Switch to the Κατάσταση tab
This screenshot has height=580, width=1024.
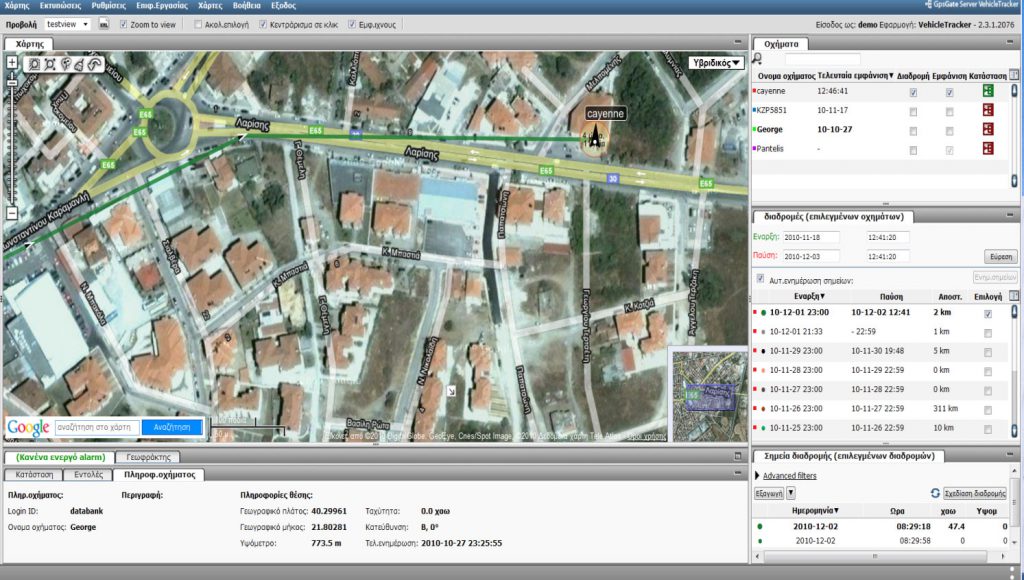click(34, 475)
